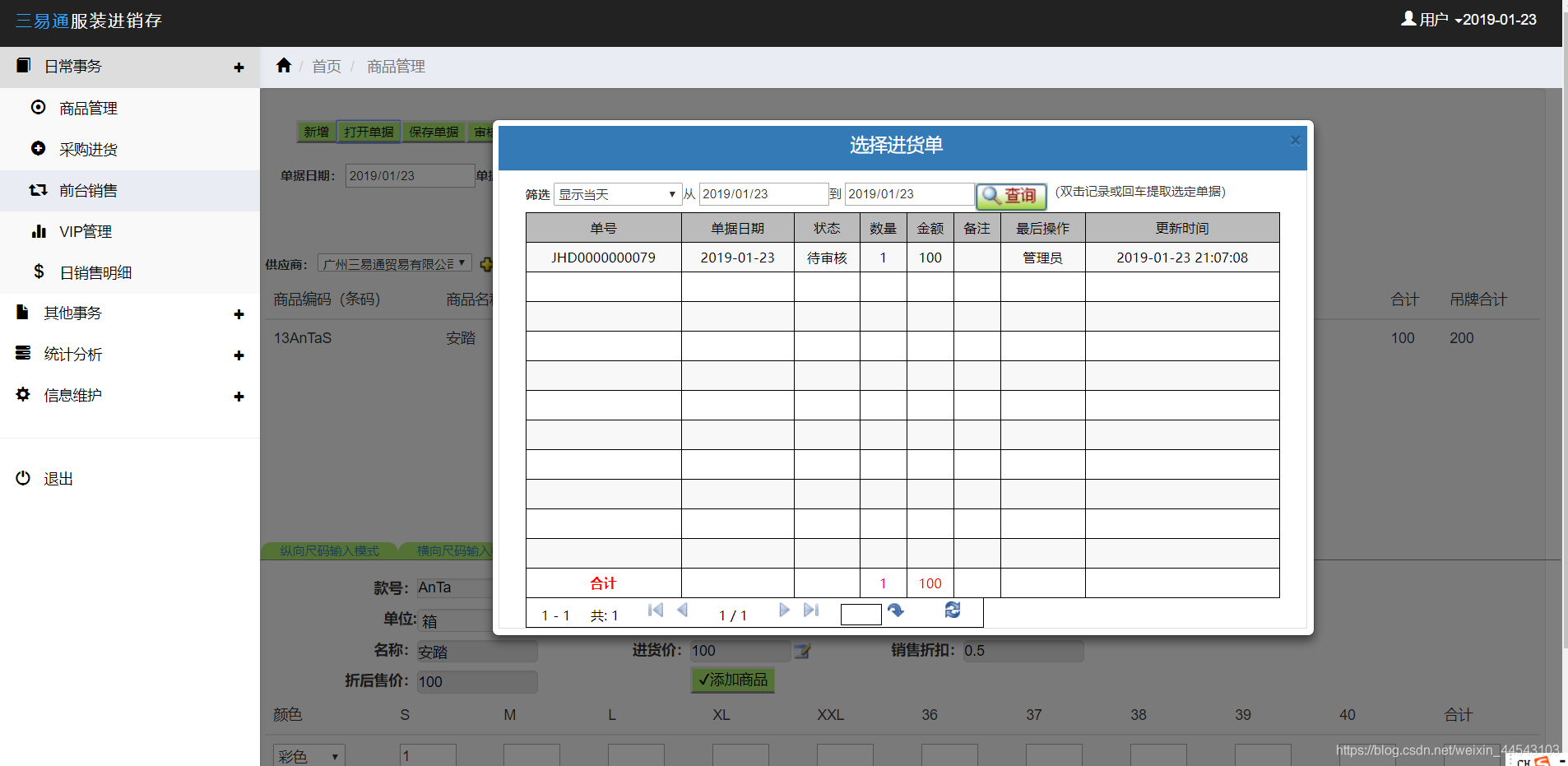Select order JHD0000000079 row
This screenshot has width=1568, height=766.
pos(902,258)
